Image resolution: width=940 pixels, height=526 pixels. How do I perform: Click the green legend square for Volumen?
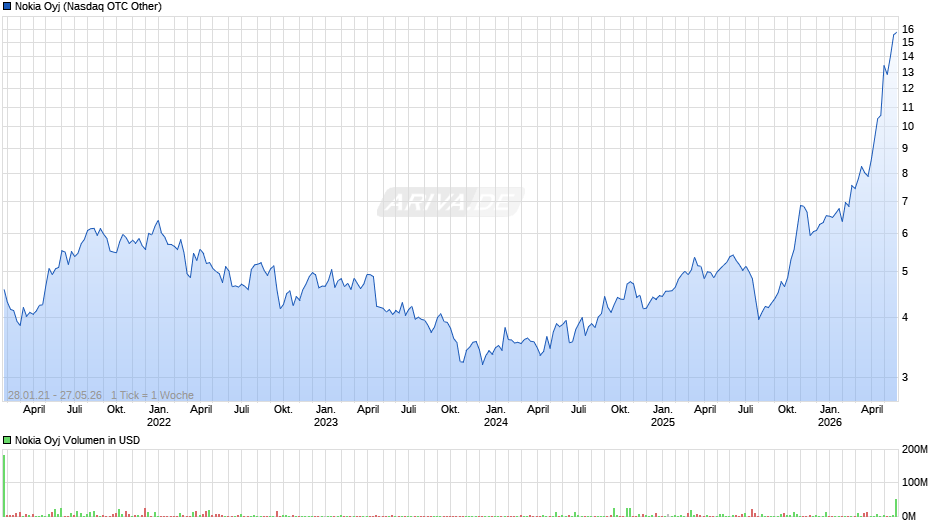pyautogui.click(x=7, y=440)
